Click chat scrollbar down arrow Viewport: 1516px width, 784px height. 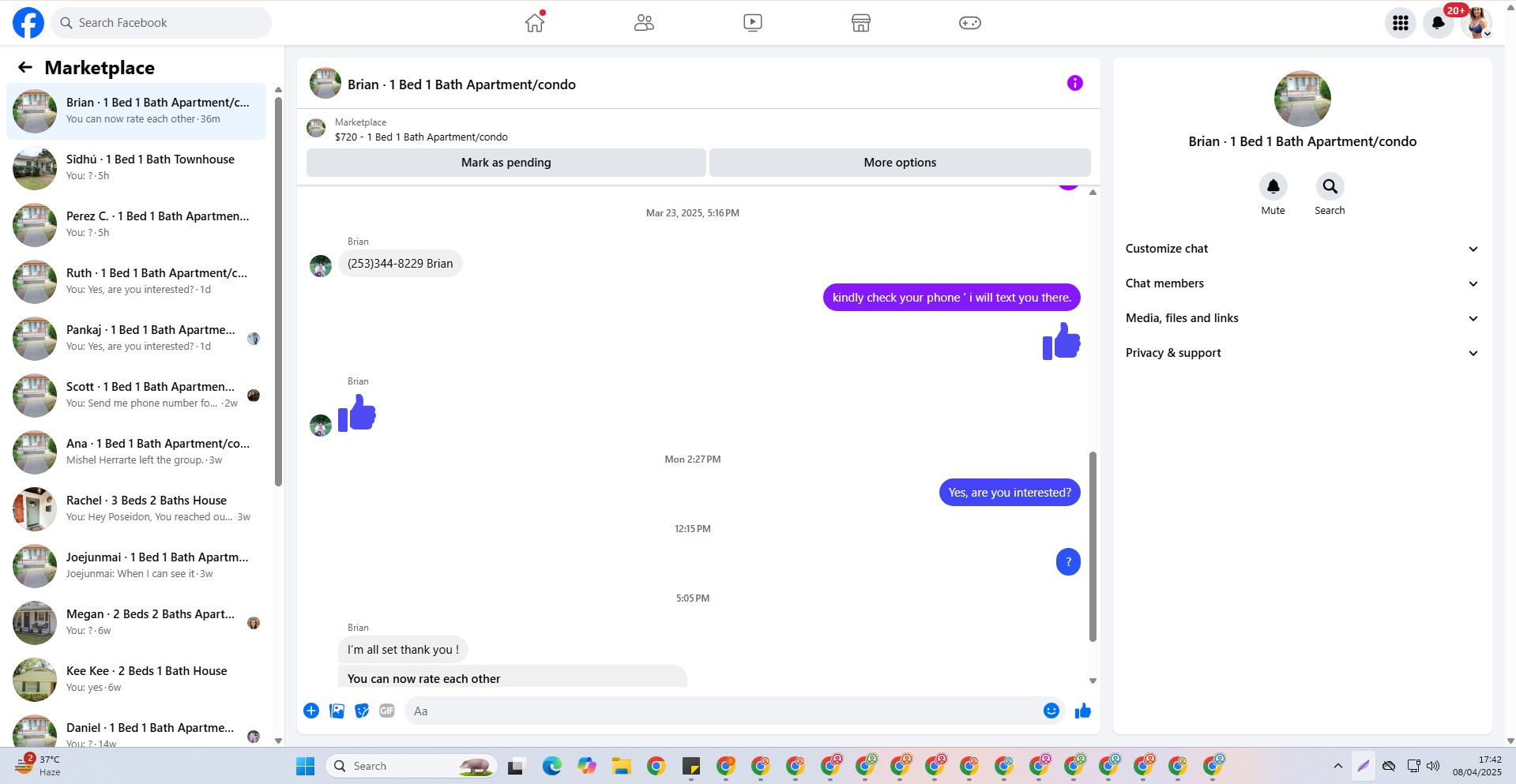1093,681
